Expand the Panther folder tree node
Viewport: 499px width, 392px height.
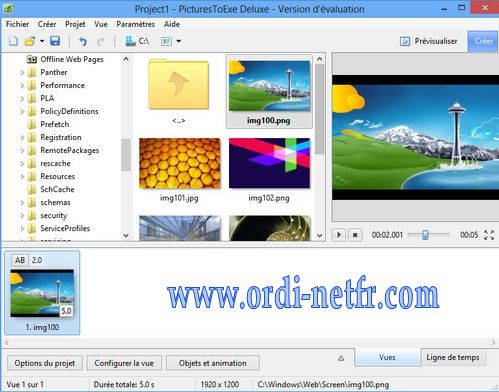[x=22, y=72]
